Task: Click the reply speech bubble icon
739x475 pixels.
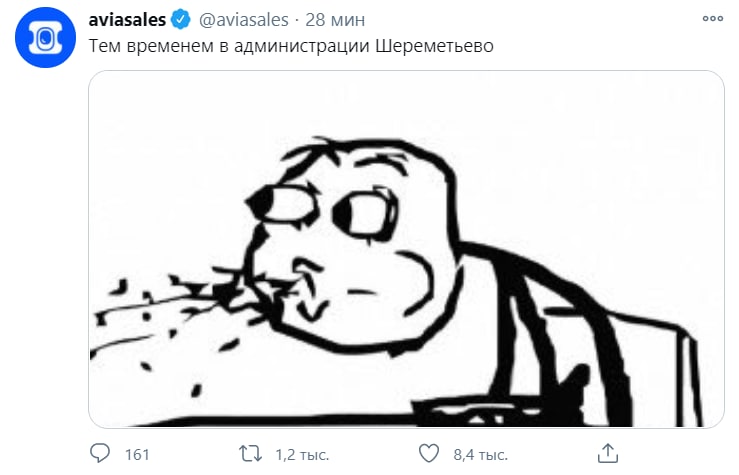Action: click(99, 453)
